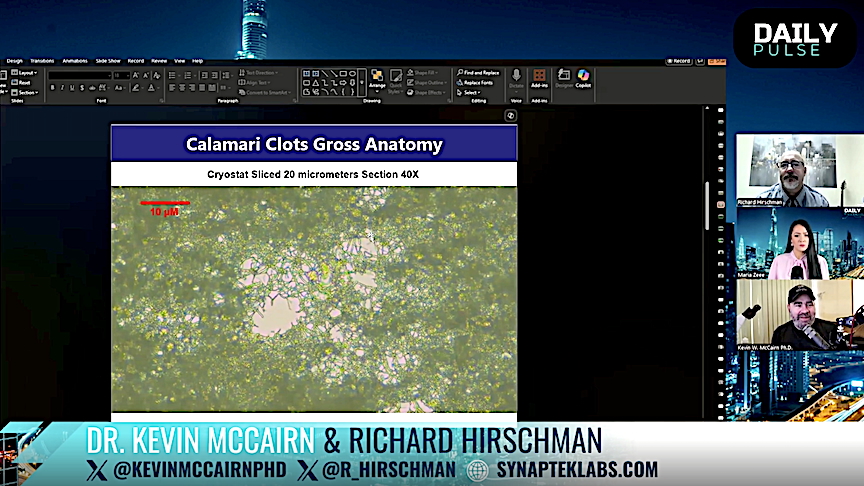Click Find and Replace

point(479,72)
